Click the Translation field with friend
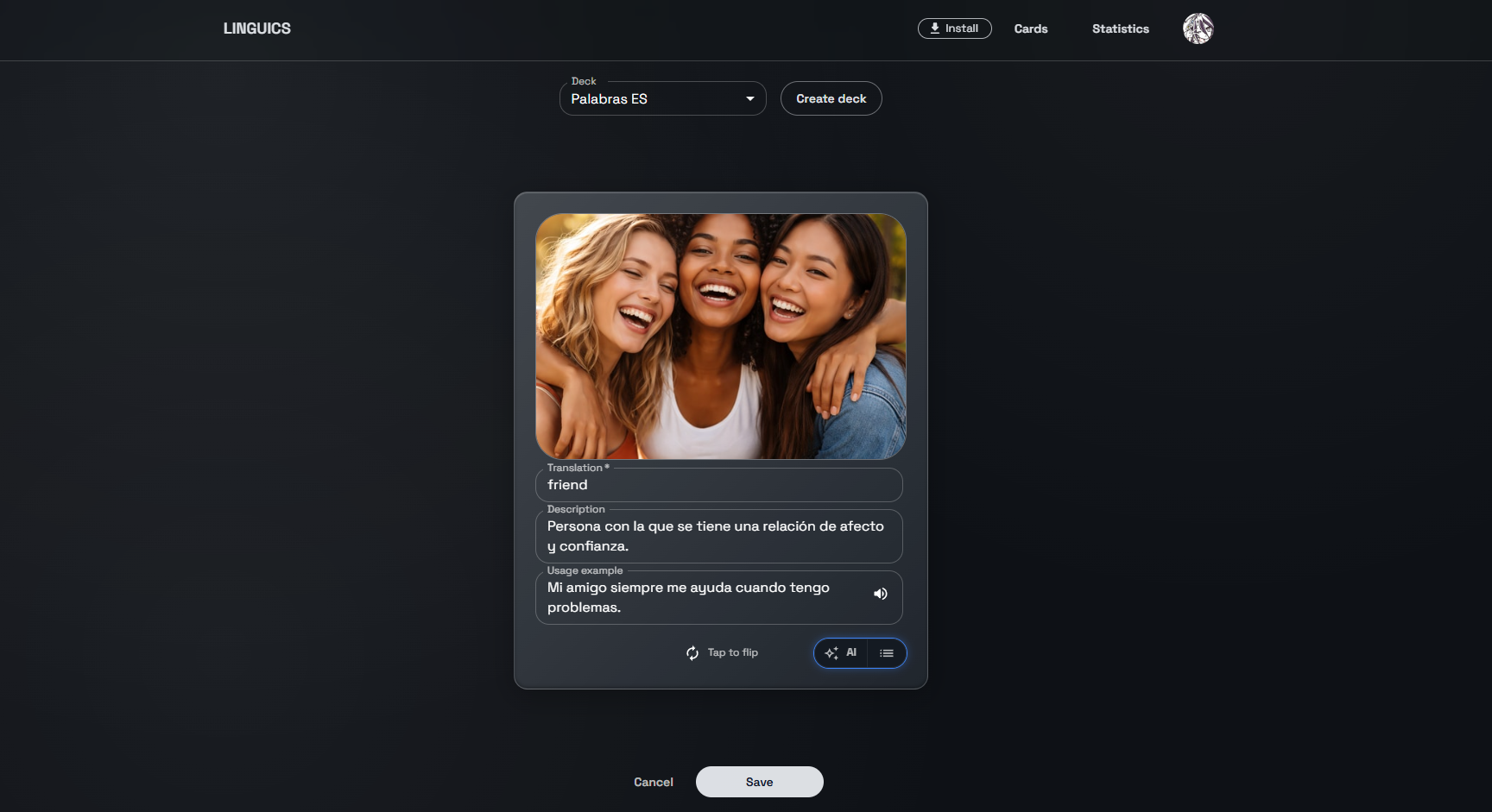 [718, 485]
